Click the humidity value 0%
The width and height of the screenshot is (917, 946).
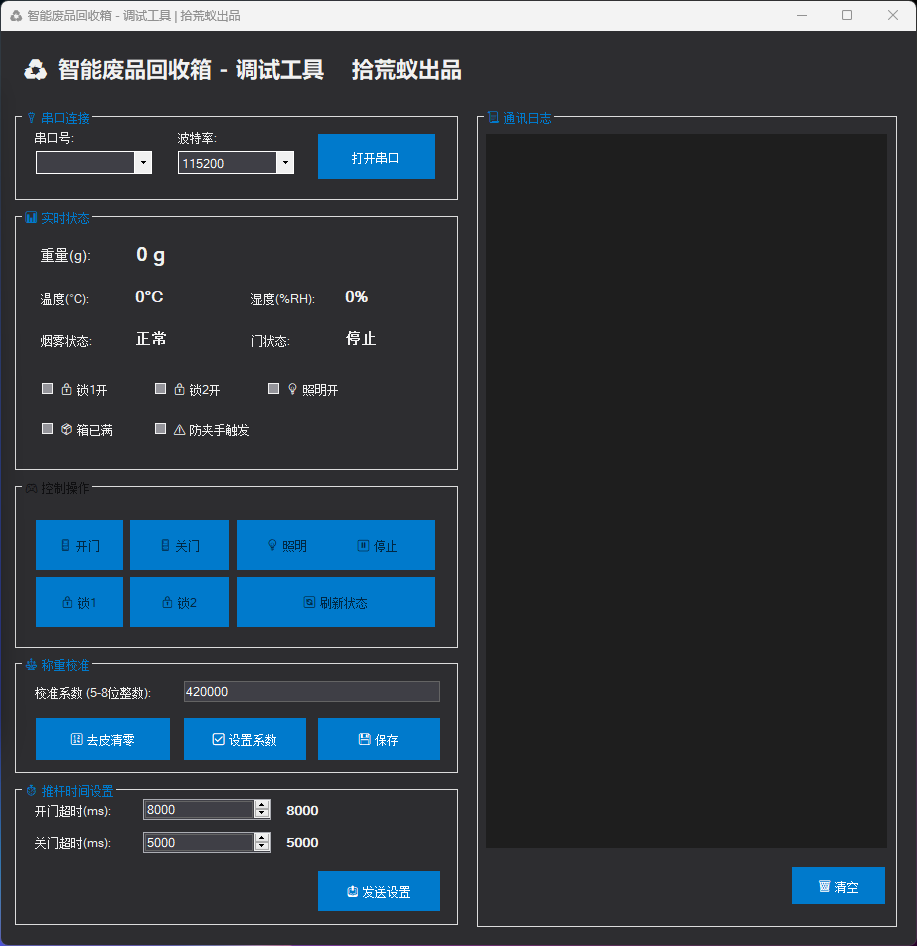pos(357,297)
